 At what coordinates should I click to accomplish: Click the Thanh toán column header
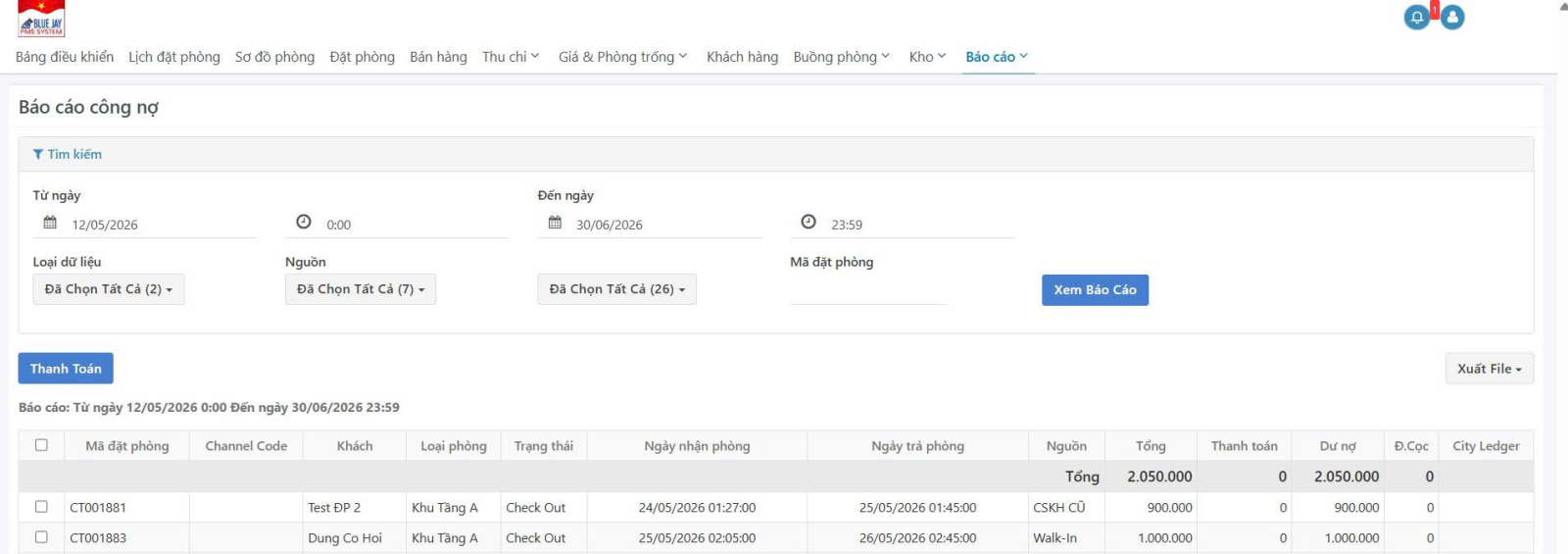click(1245, 446)
